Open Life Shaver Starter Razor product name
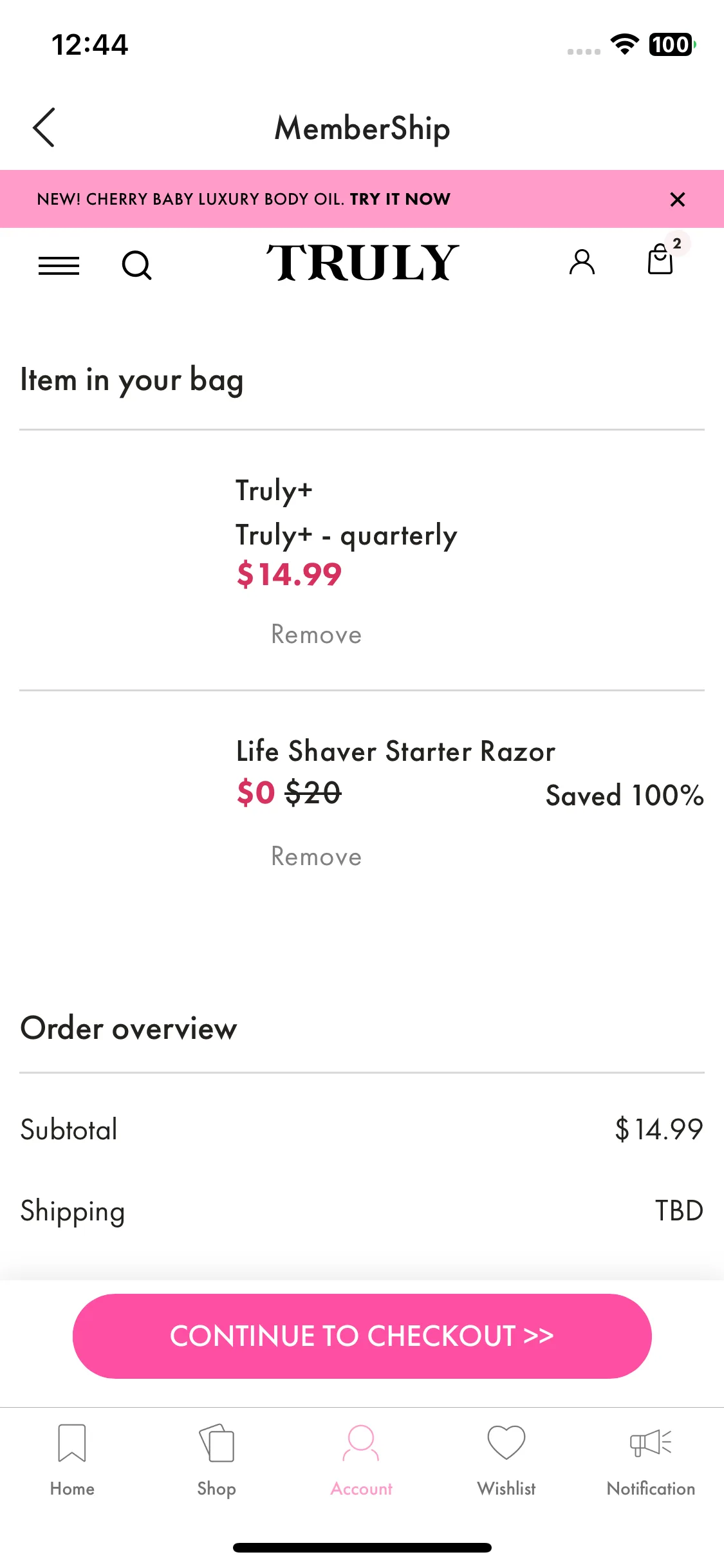Image resolution: width=724 pixels, height=1568 pixels. pyautogui.click(x=396, y=751)
